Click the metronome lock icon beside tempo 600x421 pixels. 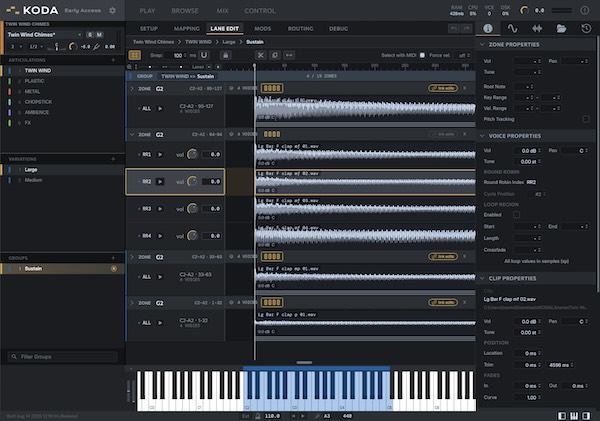click(x=258, y=416)
